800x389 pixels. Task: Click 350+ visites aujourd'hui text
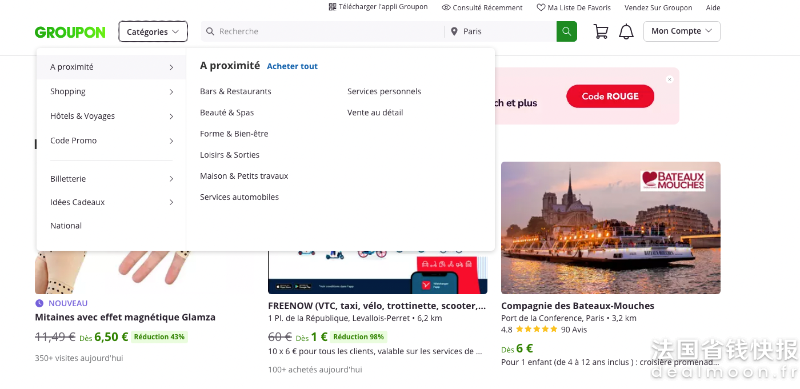click(x=79, y=358)
